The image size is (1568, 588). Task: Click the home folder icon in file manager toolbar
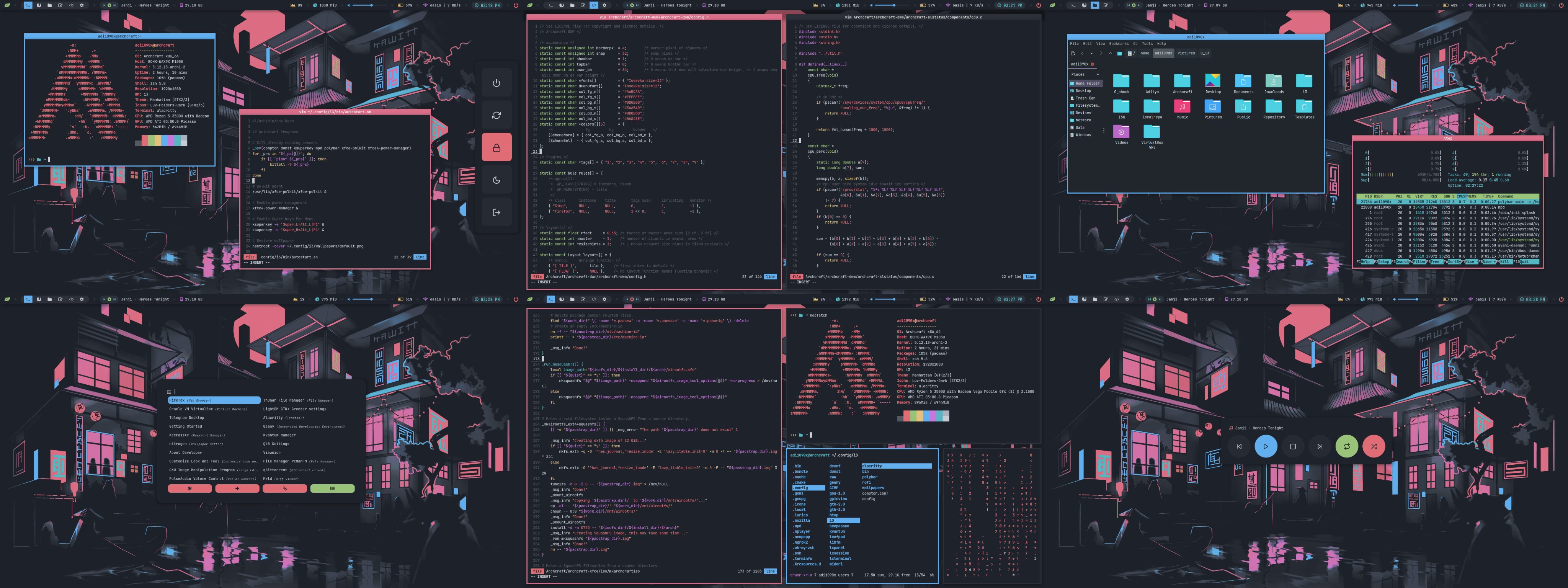(x=1120, y=54)
